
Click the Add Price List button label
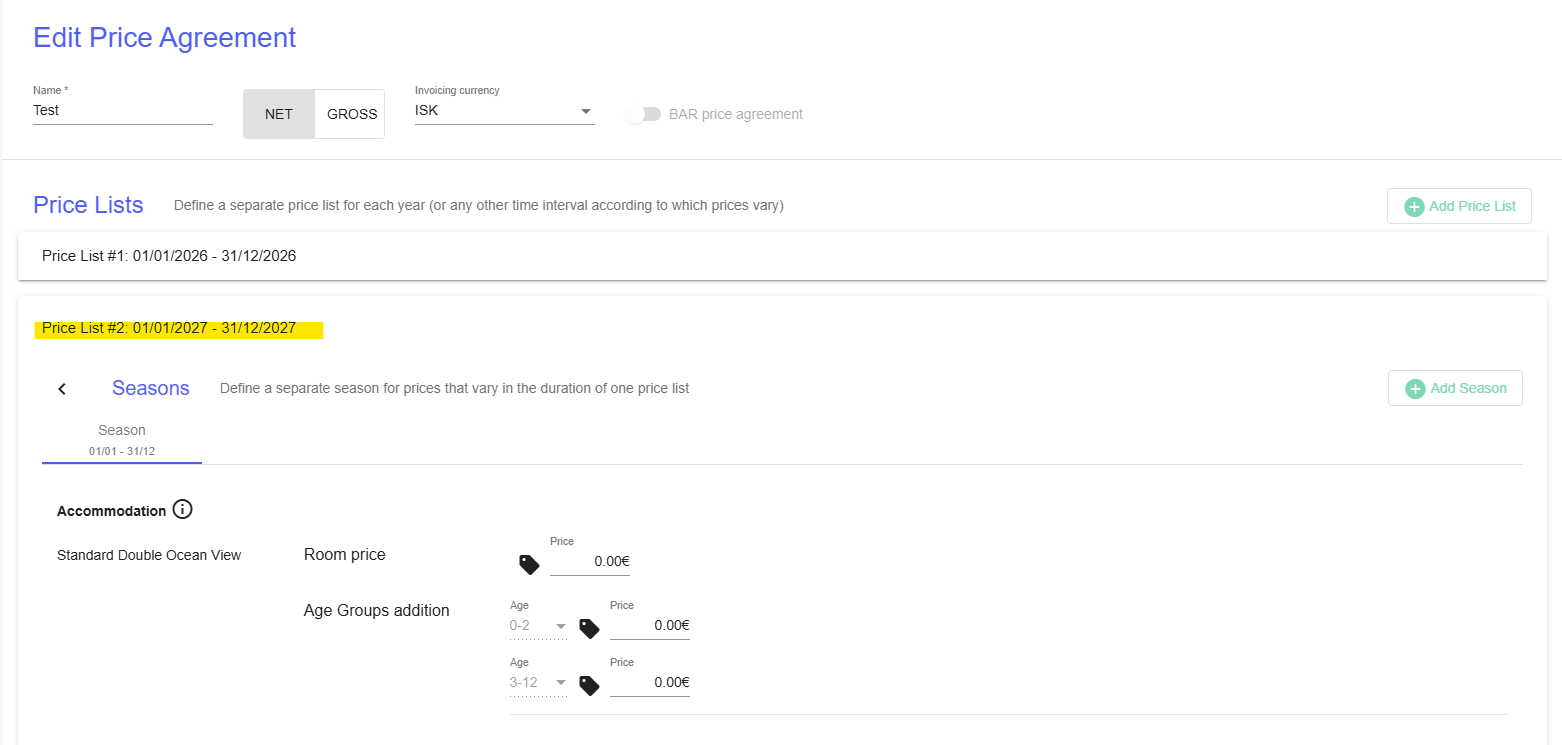click(1472, 206)
